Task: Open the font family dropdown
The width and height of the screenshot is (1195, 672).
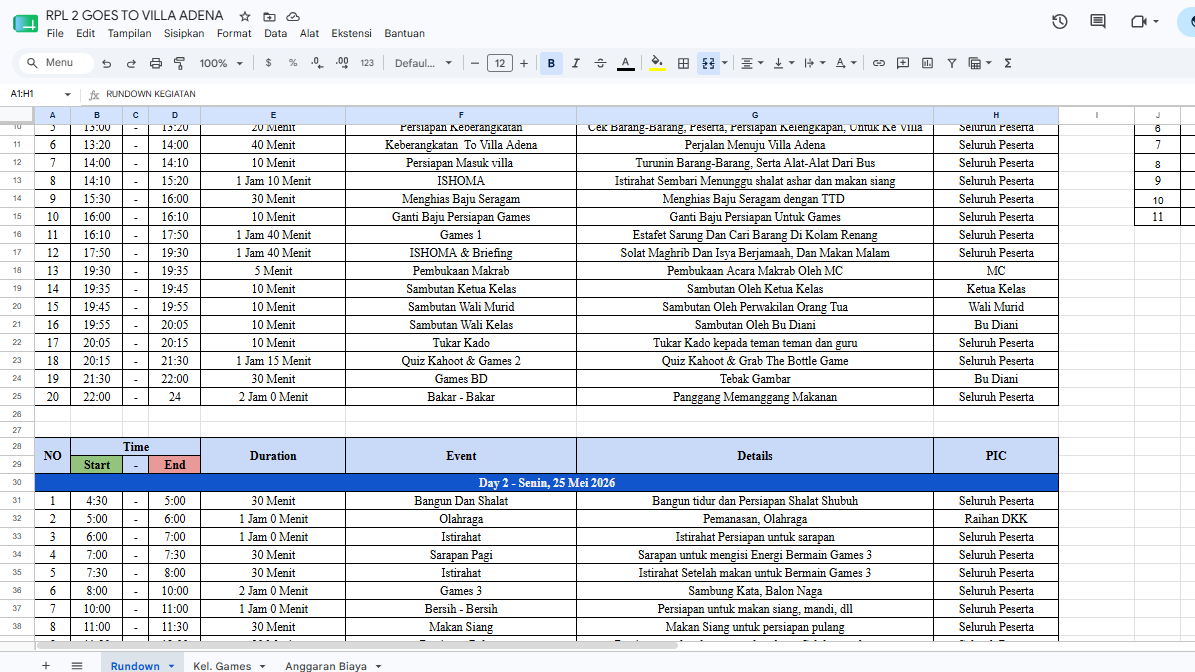Action: (423, 63)
